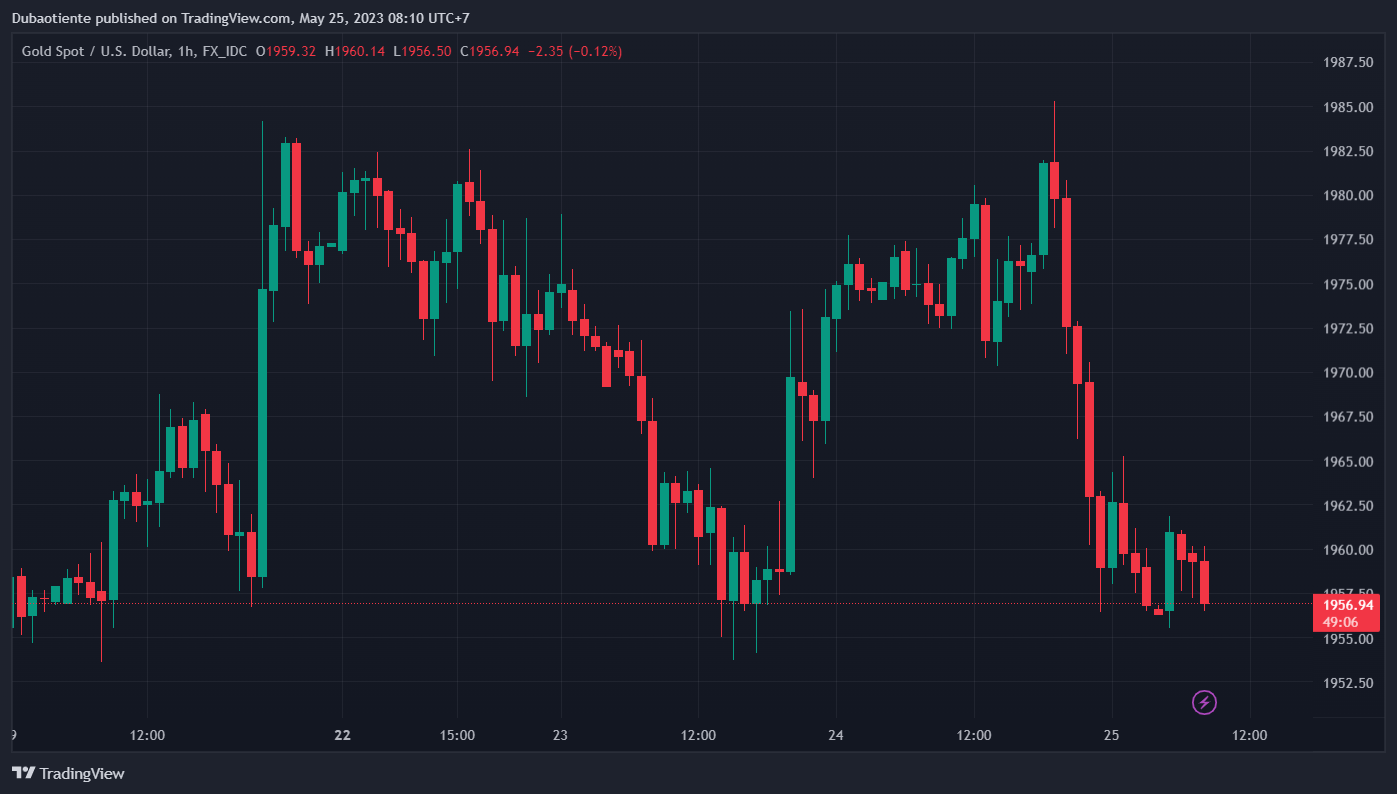Click the red current price label 1956.94
This screenshot has width=1397, height=794.
click(x=1347, y=605)
